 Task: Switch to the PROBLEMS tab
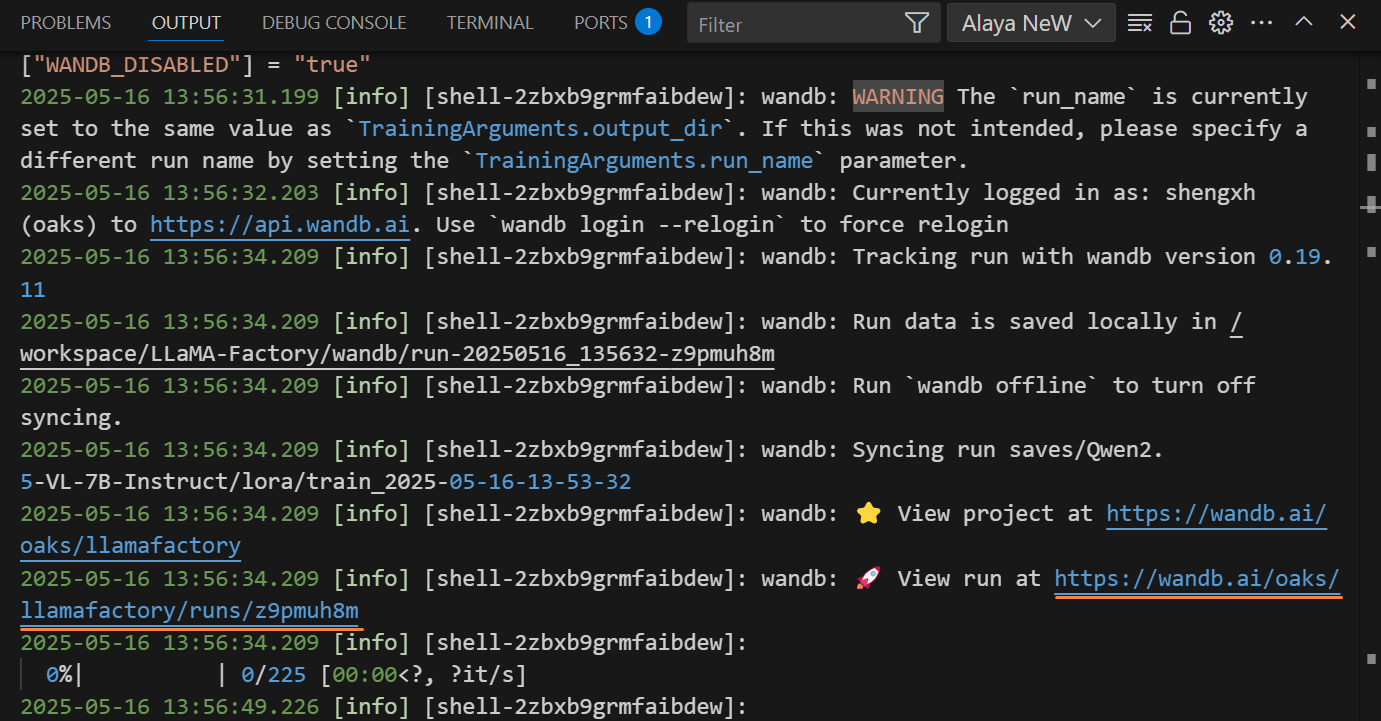click(66, 22)
